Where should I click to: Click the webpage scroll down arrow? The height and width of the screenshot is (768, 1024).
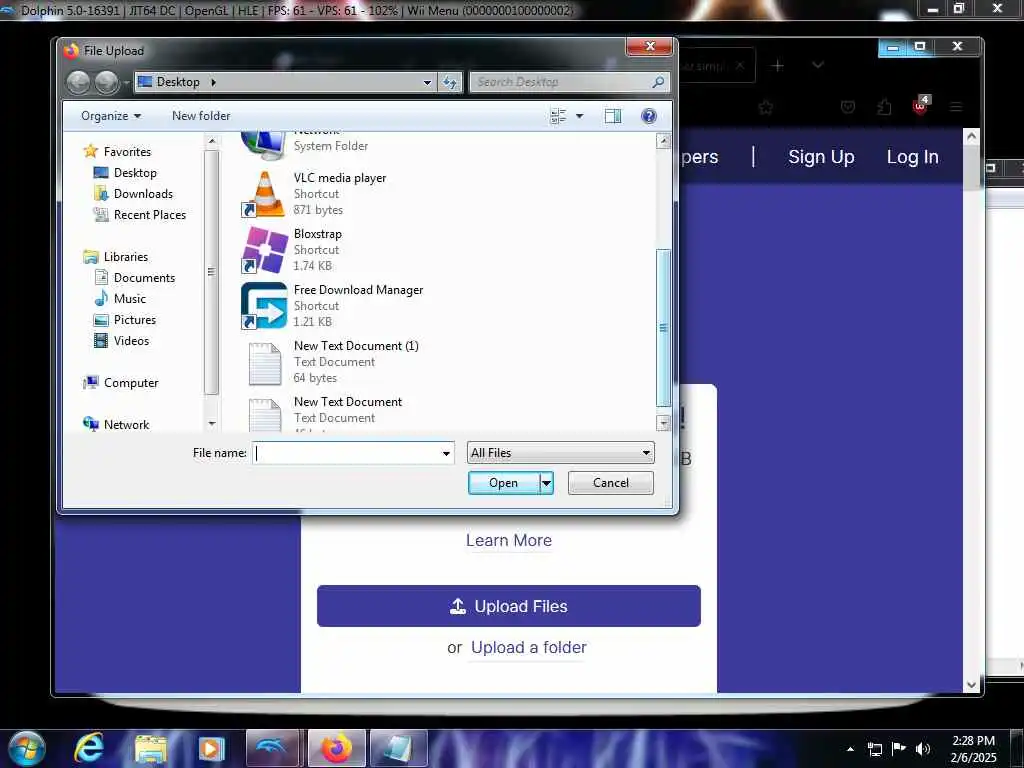(x=971, y=684)
